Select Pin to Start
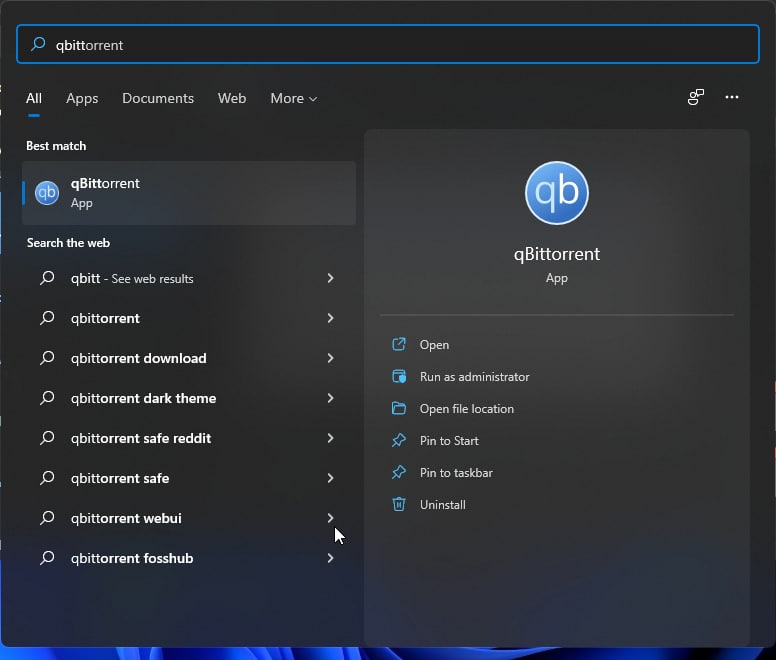Image resolution: width=776 pixels, height=660 pixels. [449, 441]
